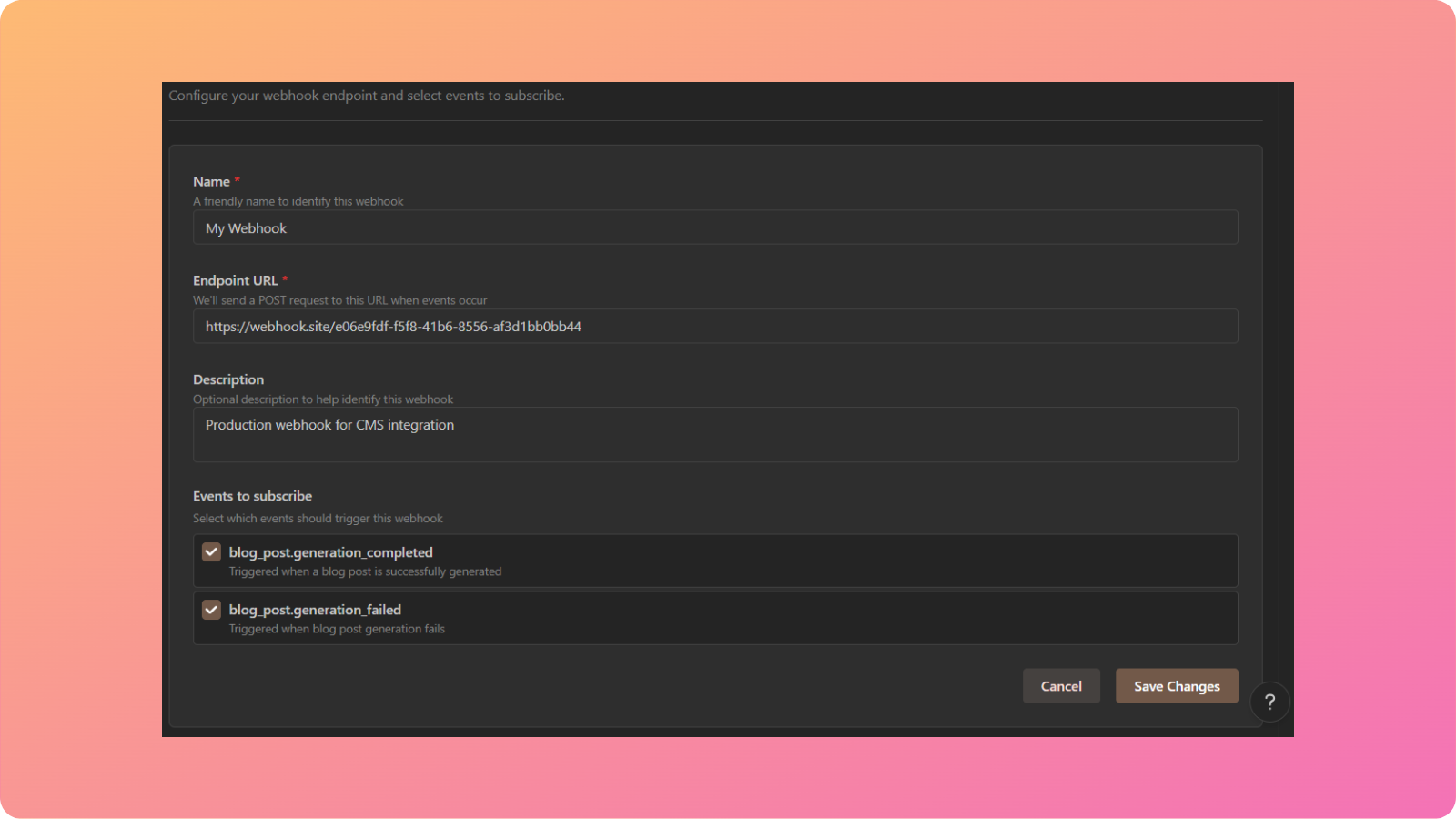The height and width of the screenshot is (819, 1456).
Task: Click the Save Changes button
Action: pyautogui.click(x=1177, y=685)
